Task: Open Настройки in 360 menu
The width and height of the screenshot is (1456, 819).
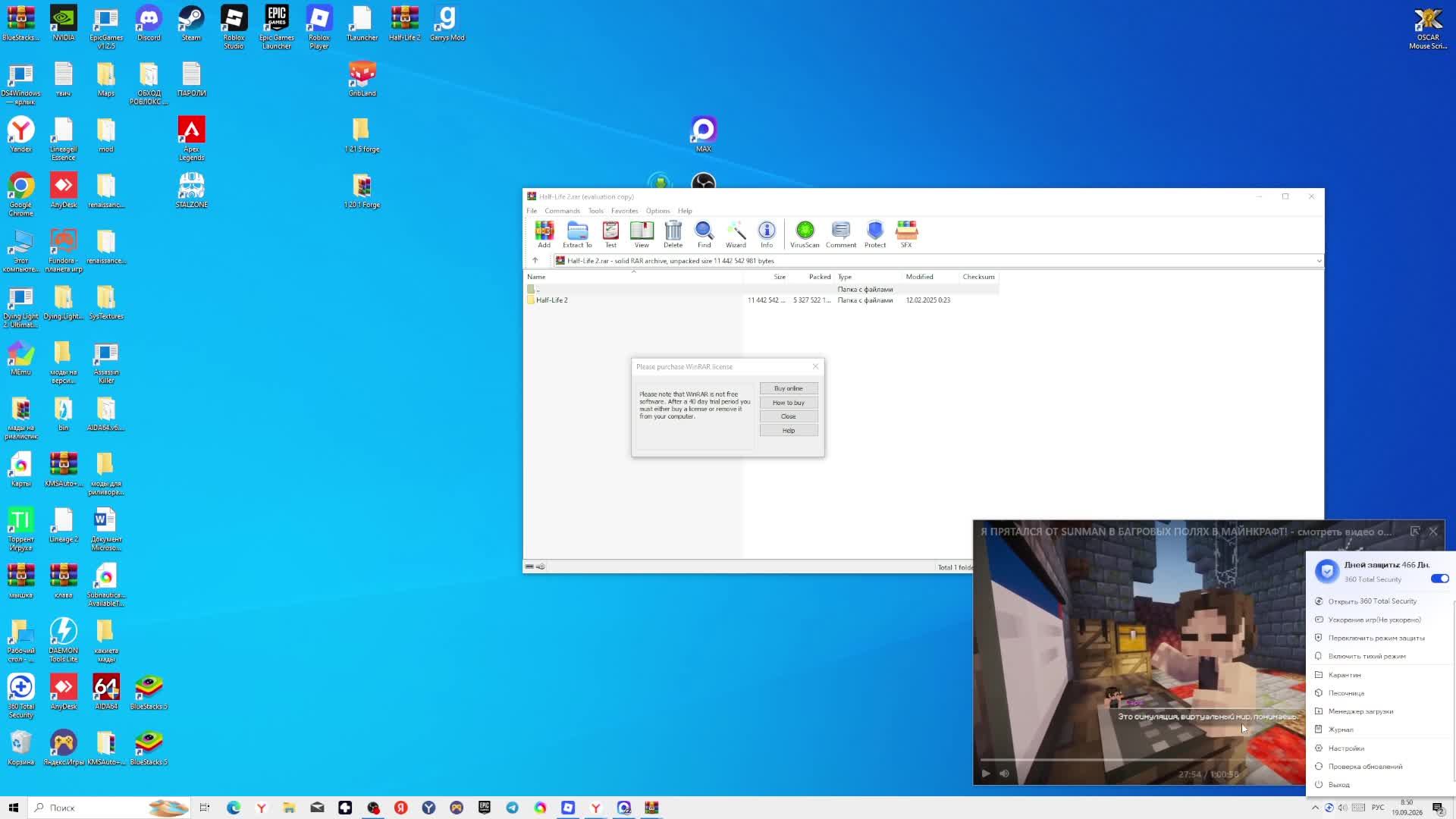Action: (1346, 748)
